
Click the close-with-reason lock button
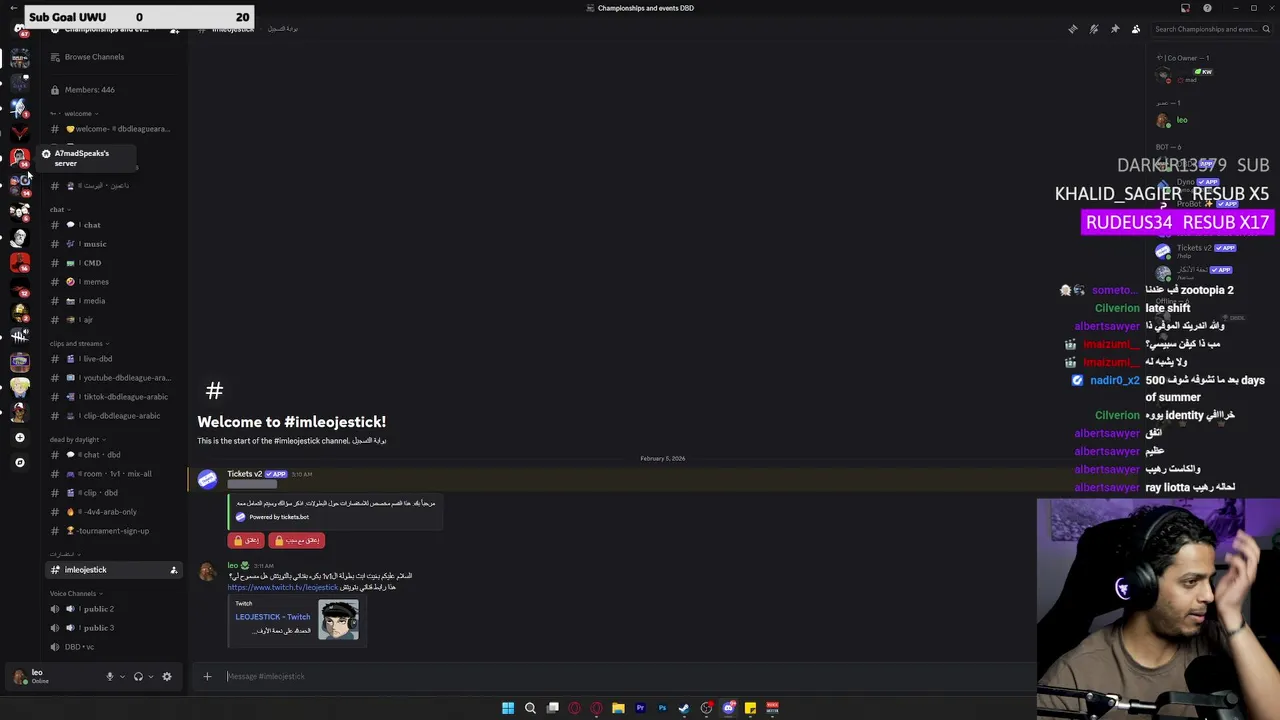(297, 540)
